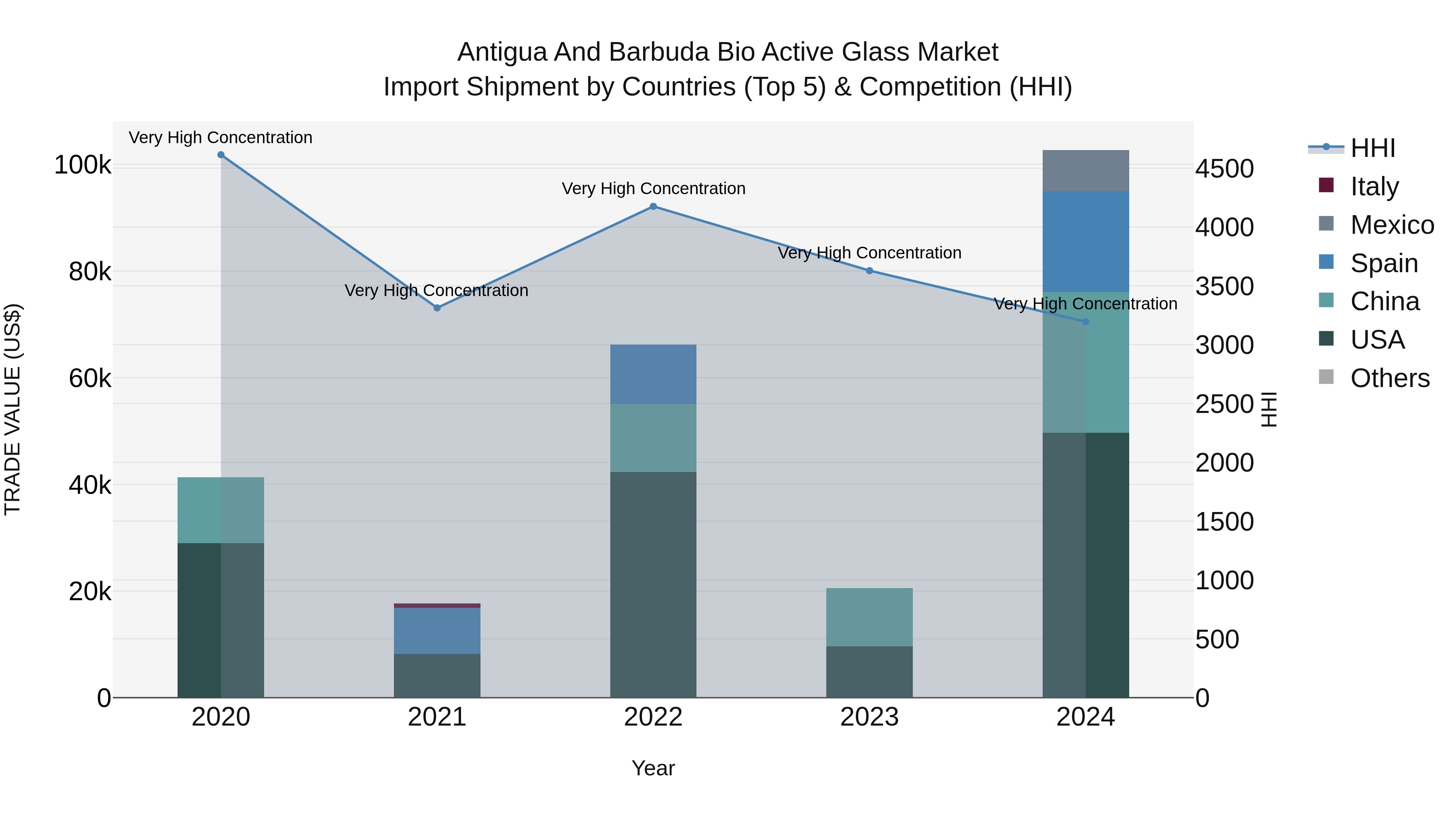Click the USA segment of 2020 bar
The height and width of the screenshot is (819, 1456).
tap(221, 620)
